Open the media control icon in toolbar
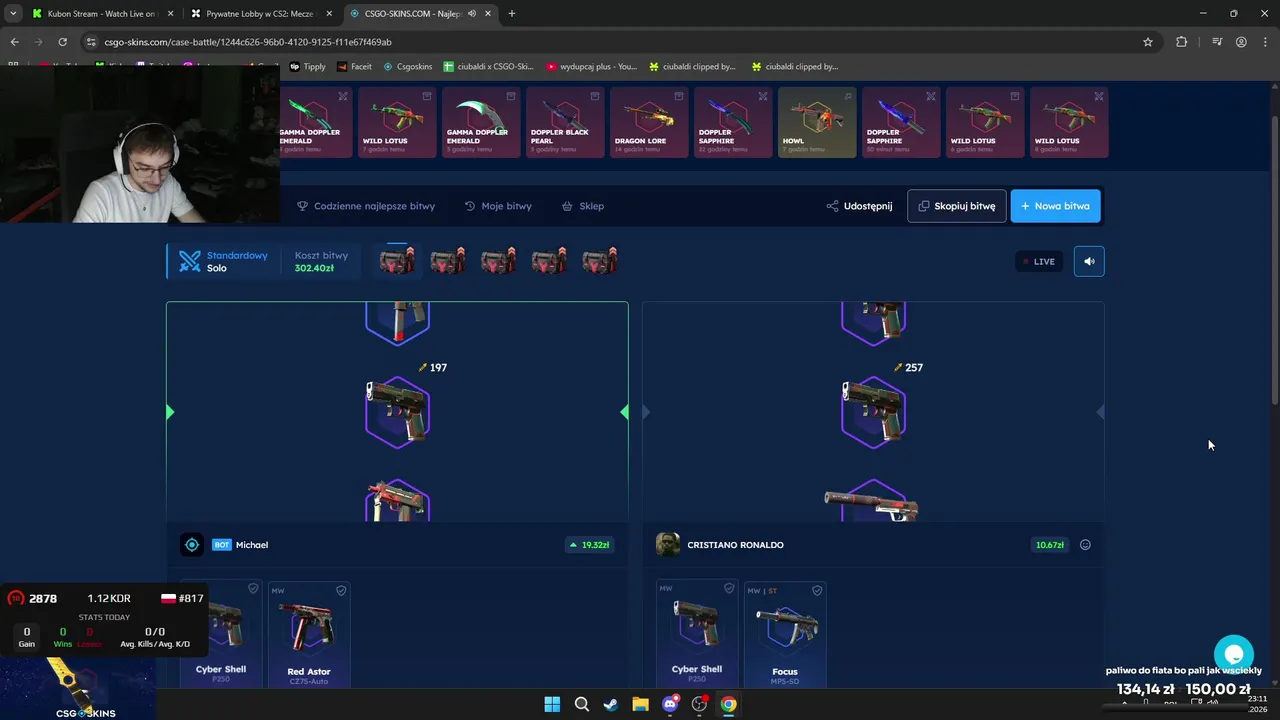The height and width of the screenshot is (720, 1280). 1217,42
